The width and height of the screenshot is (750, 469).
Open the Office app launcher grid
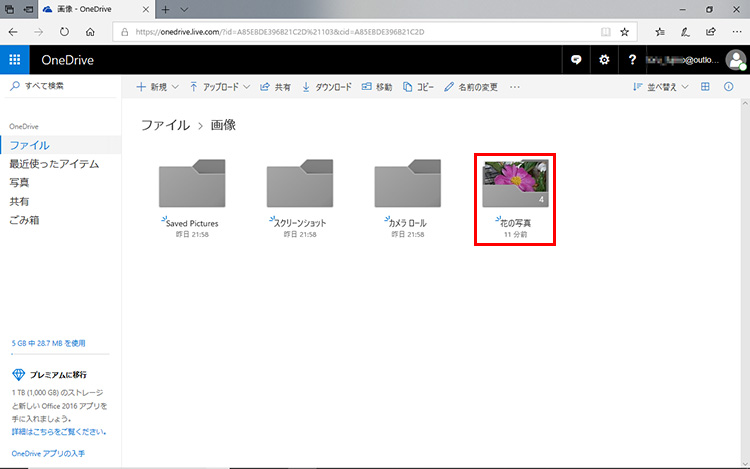(14, 60)
